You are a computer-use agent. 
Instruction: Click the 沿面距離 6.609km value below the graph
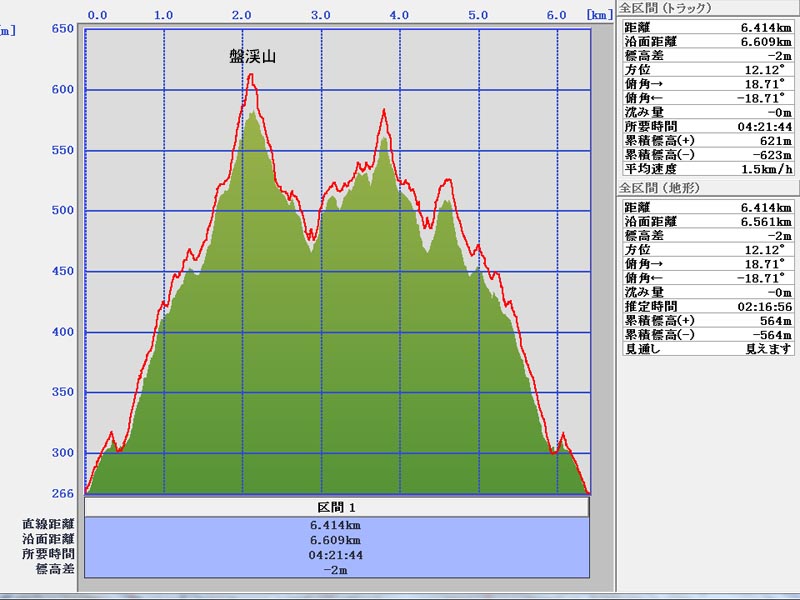336,540
